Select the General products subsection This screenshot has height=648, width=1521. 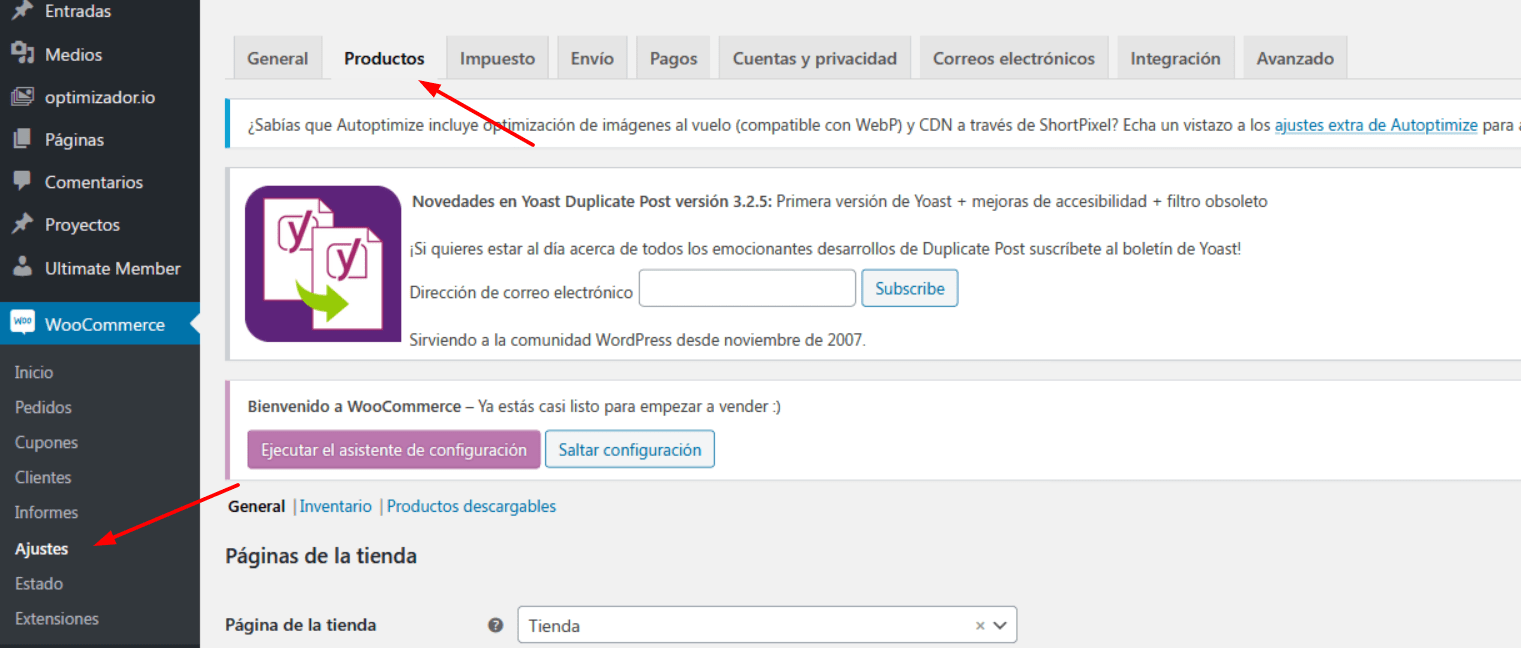tap(256, 506)
